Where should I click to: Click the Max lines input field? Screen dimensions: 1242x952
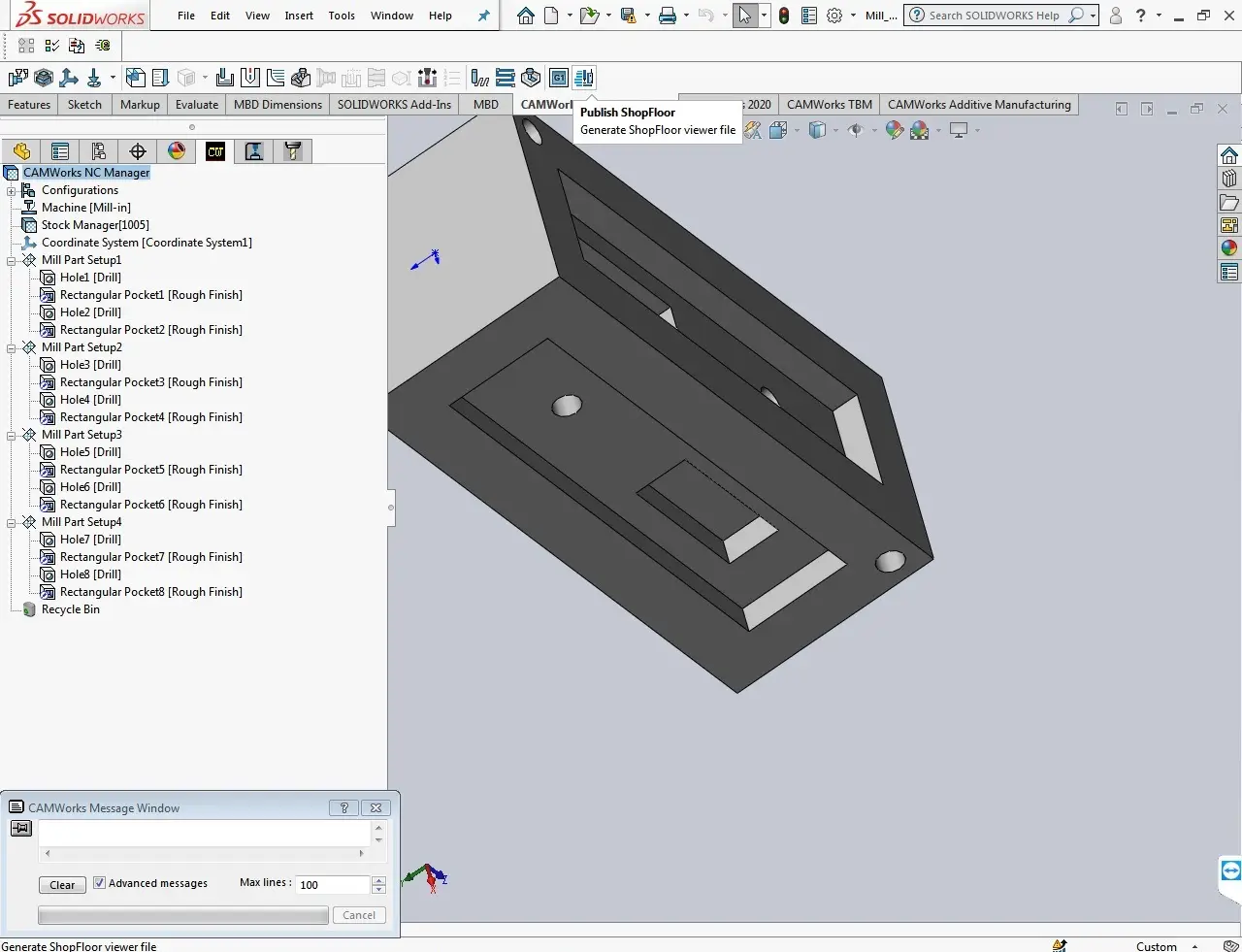tap(332, 884)
